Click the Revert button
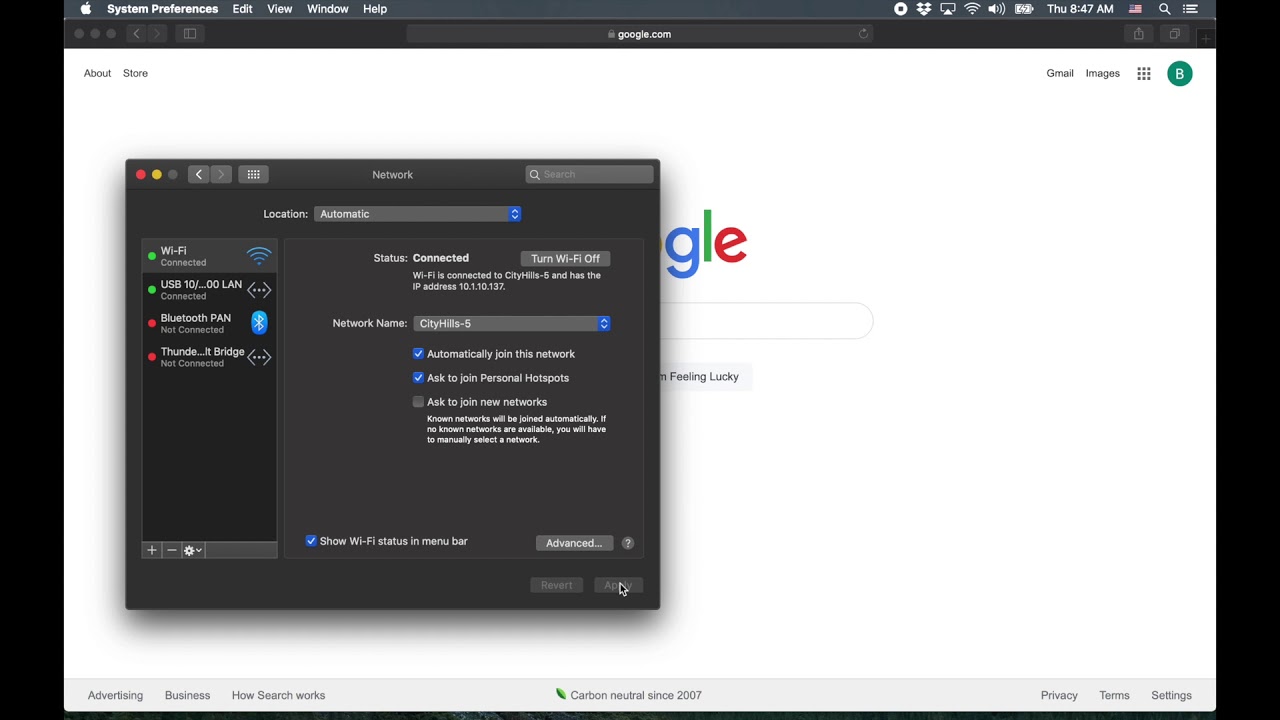The height and width of the screenshot is (720, 1280). [x=557, y=585]
